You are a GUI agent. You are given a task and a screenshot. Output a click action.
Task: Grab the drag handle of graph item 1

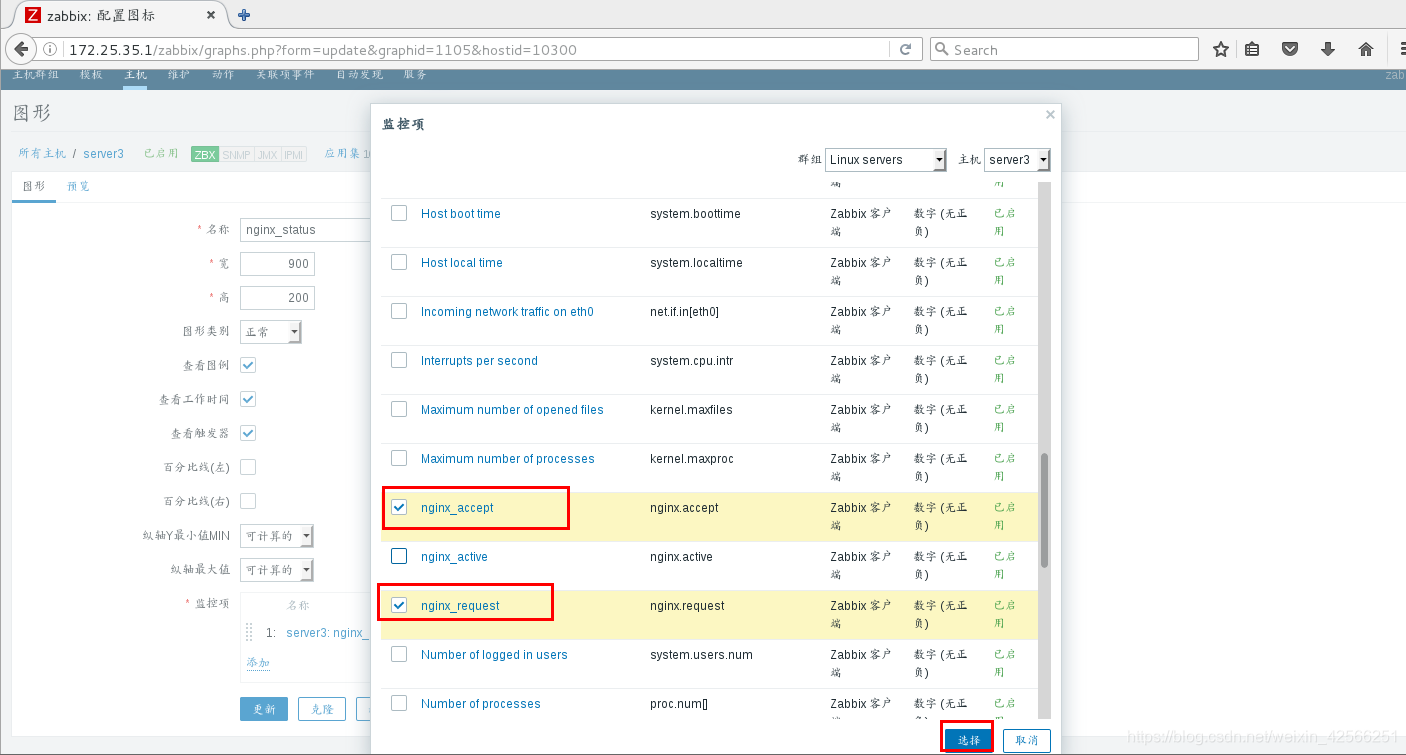pyautogui.click(x=250, y=632)
